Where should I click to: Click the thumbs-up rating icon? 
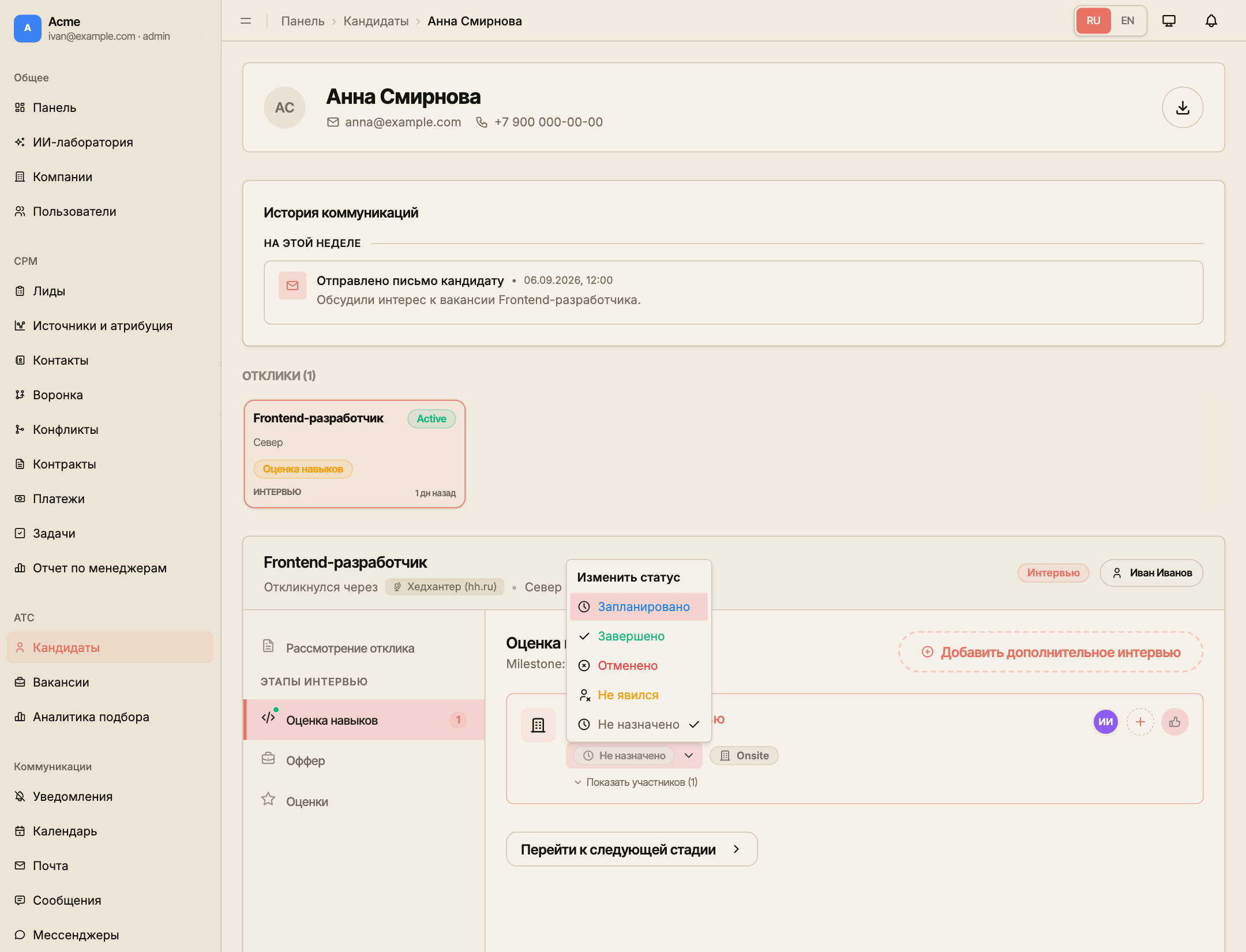[x=1175, y=722]
